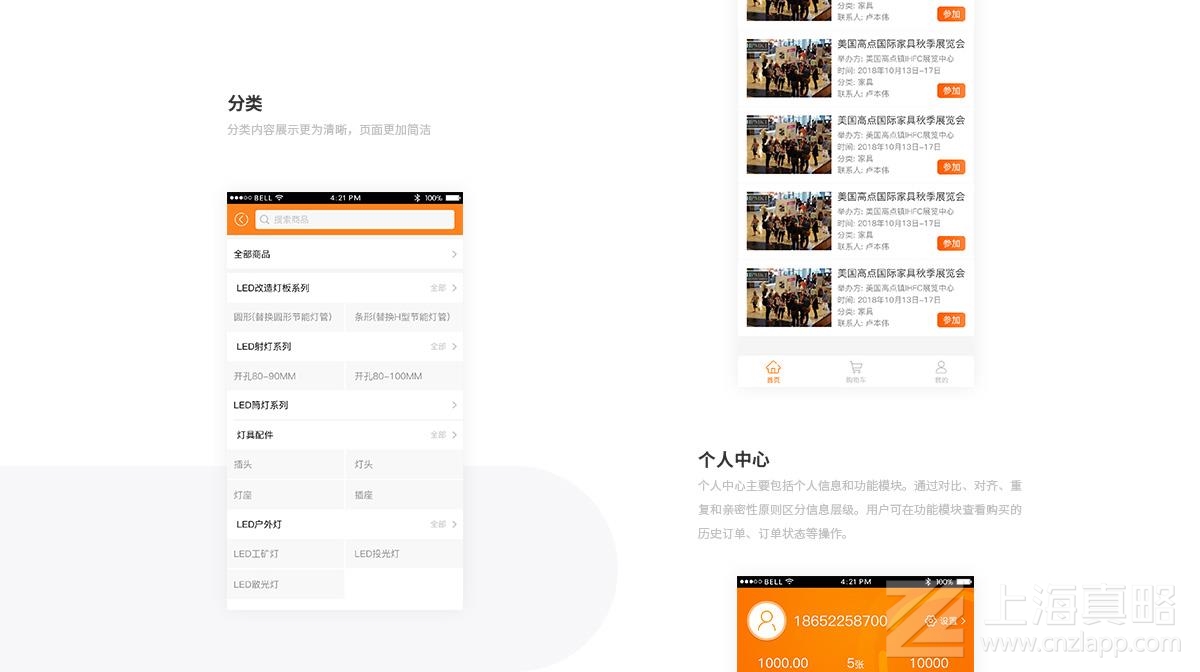This screenshot has width=1200, height=672.
Task: Expand the LED筒灯系列 category chevron
Action: tap(455, 405)
